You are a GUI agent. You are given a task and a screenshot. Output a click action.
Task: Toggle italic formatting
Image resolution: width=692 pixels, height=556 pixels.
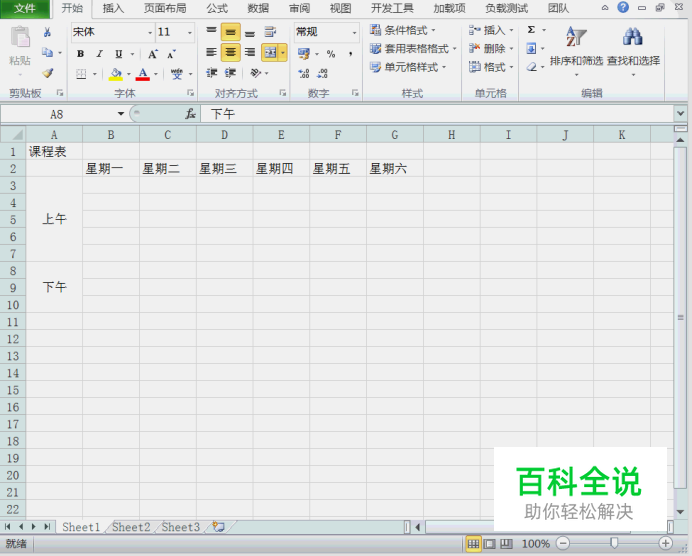point(99,54)
